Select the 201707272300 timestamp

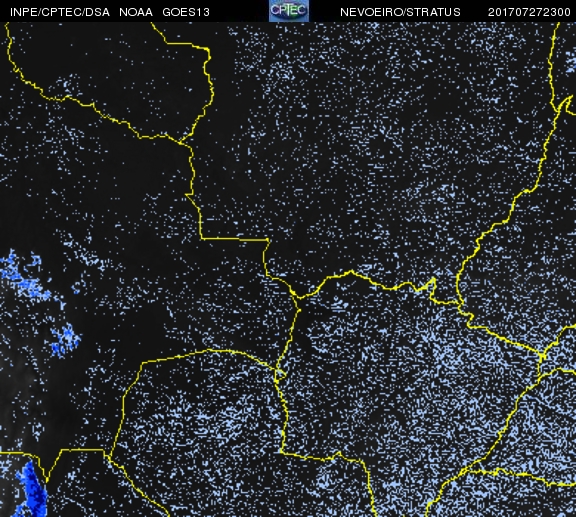(x=529, y=12)
